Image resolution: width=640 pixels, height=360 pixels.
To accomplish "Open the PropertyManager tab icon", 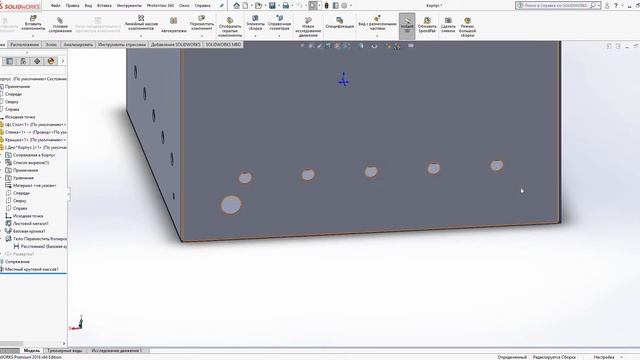I will click(23, 61).
